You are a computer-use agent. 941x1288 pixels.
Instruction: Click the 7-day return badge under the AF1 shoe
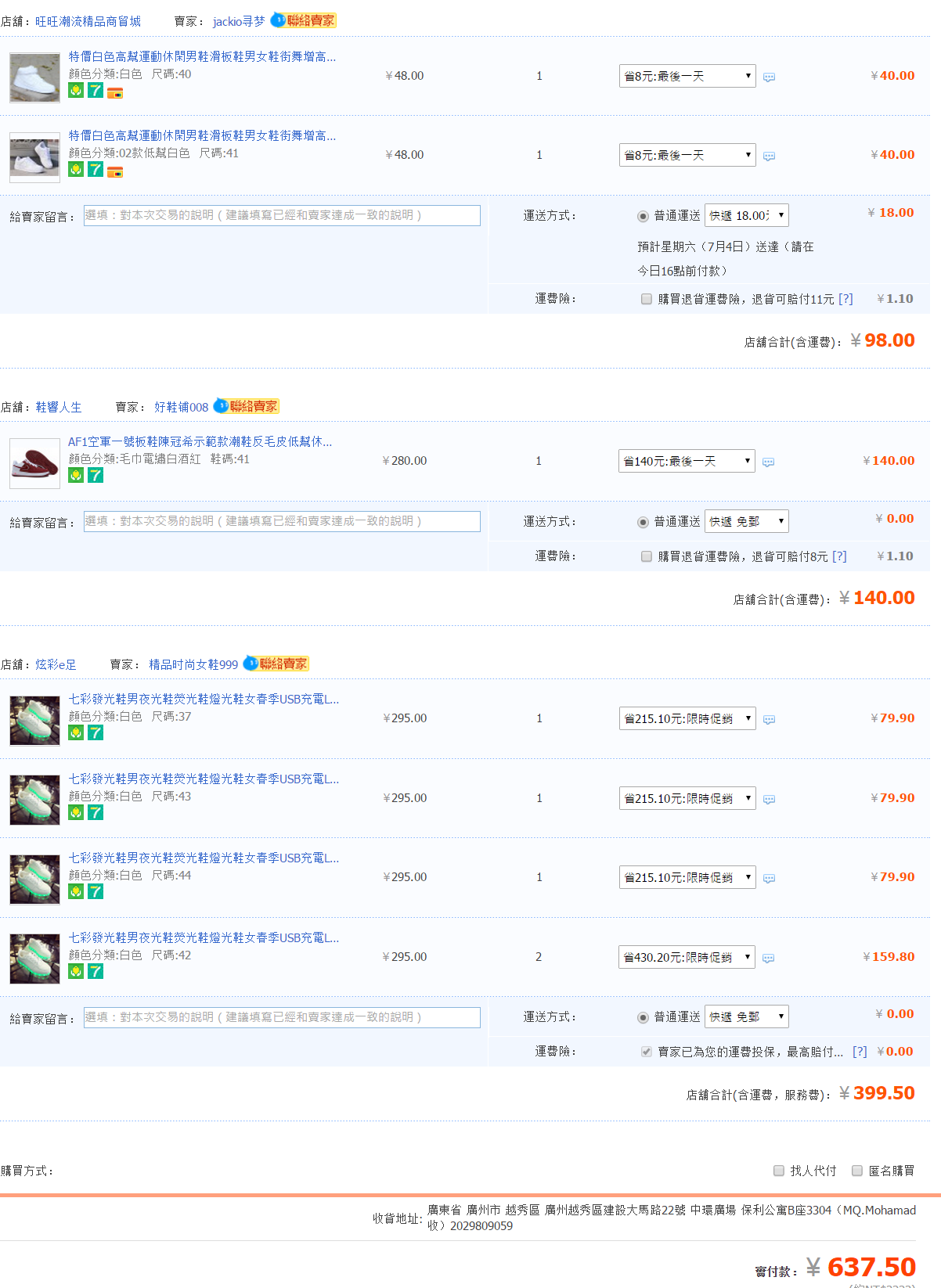point(96,475)
